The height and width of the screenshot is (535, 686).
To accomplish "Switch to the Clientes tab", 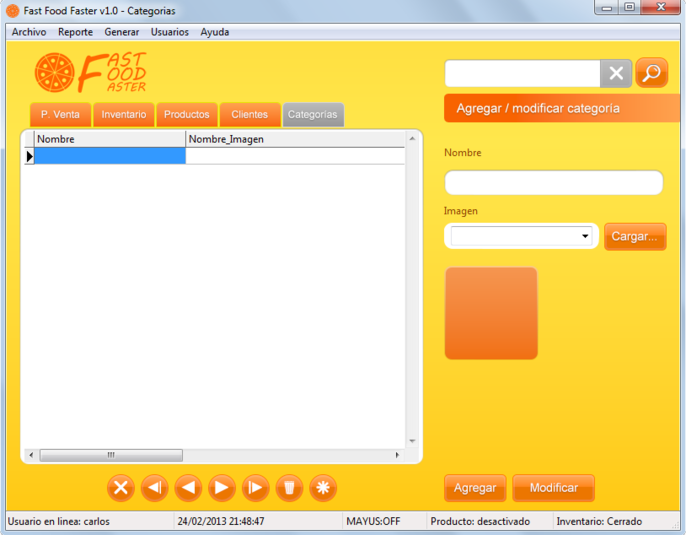I will [250, 115].
